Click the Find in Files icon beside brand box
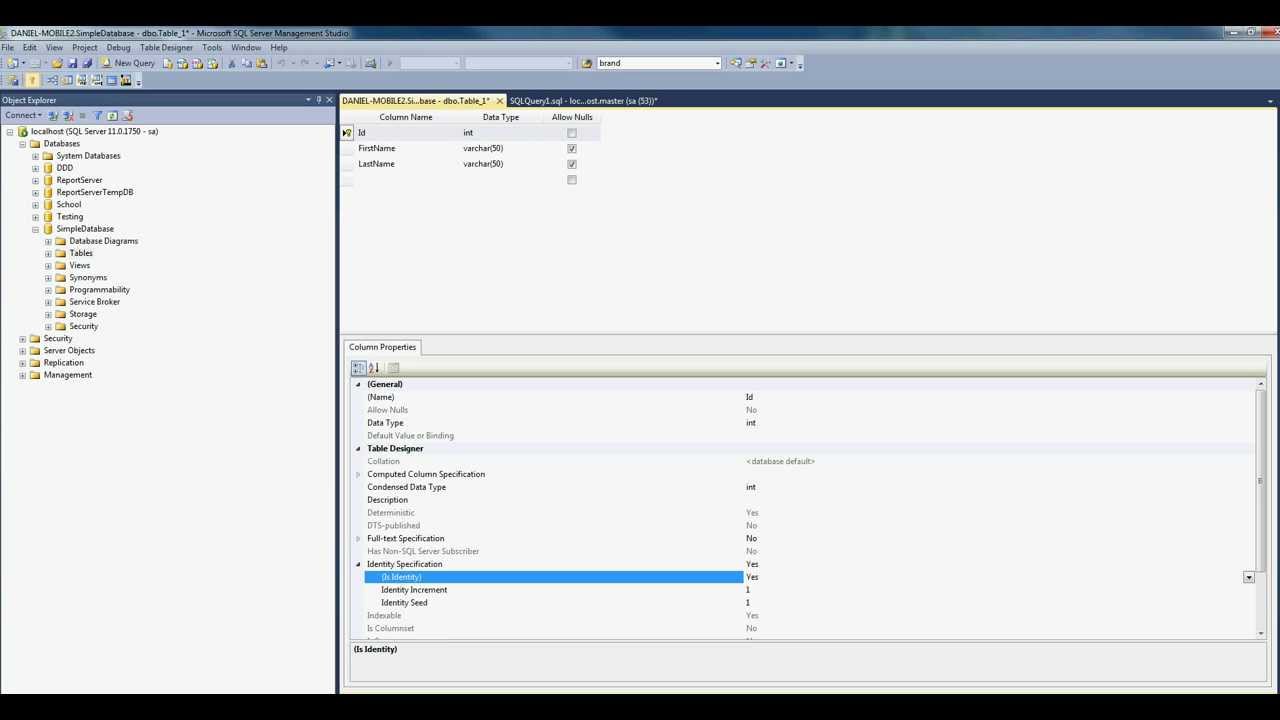The height and width of the screenshot is (720, 1280). 587,63
